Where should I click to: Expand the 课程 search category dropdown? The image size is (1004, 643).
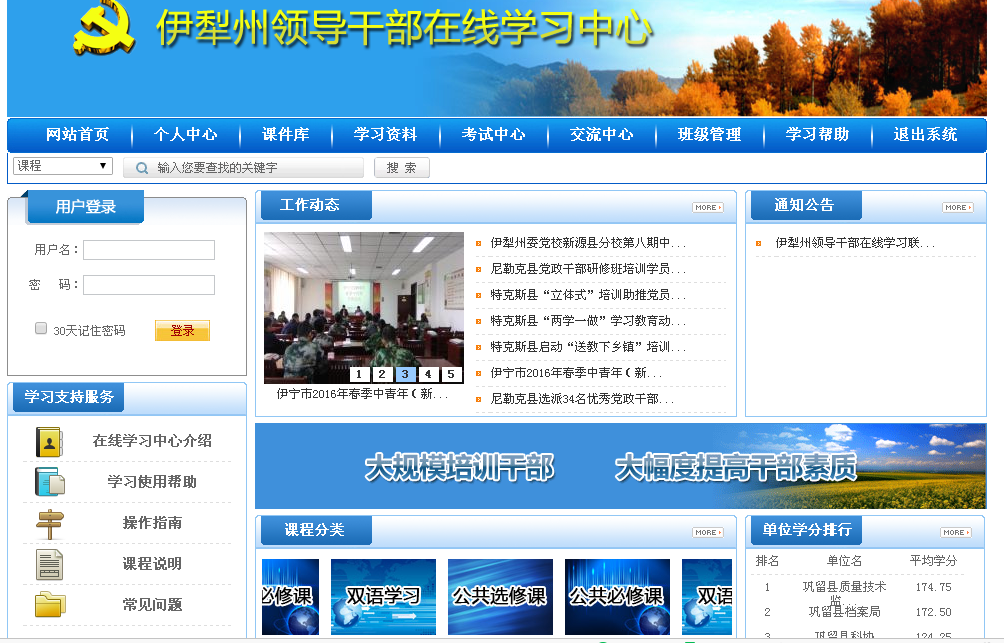tap(62, 166)
